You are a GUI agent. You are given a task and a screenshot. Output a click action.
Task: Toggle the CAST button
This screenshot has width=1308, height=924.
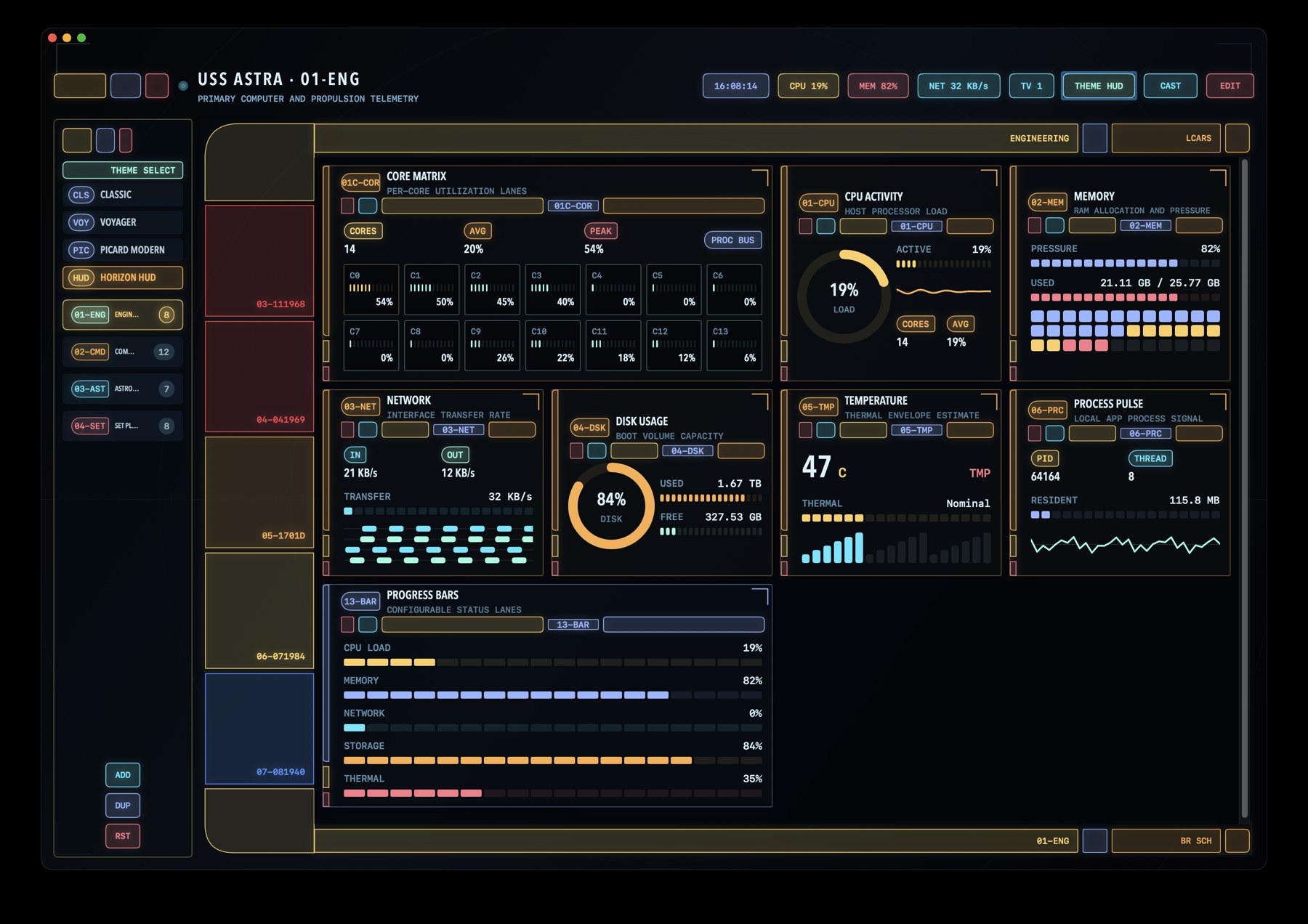click(1170, 86)
